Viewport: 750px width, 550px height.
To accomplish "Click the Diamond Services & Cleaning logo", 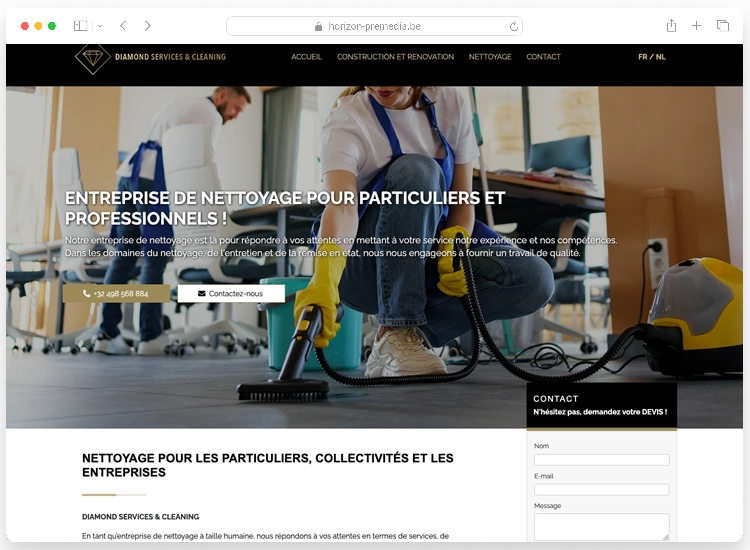I will click(x=150, y=57).
